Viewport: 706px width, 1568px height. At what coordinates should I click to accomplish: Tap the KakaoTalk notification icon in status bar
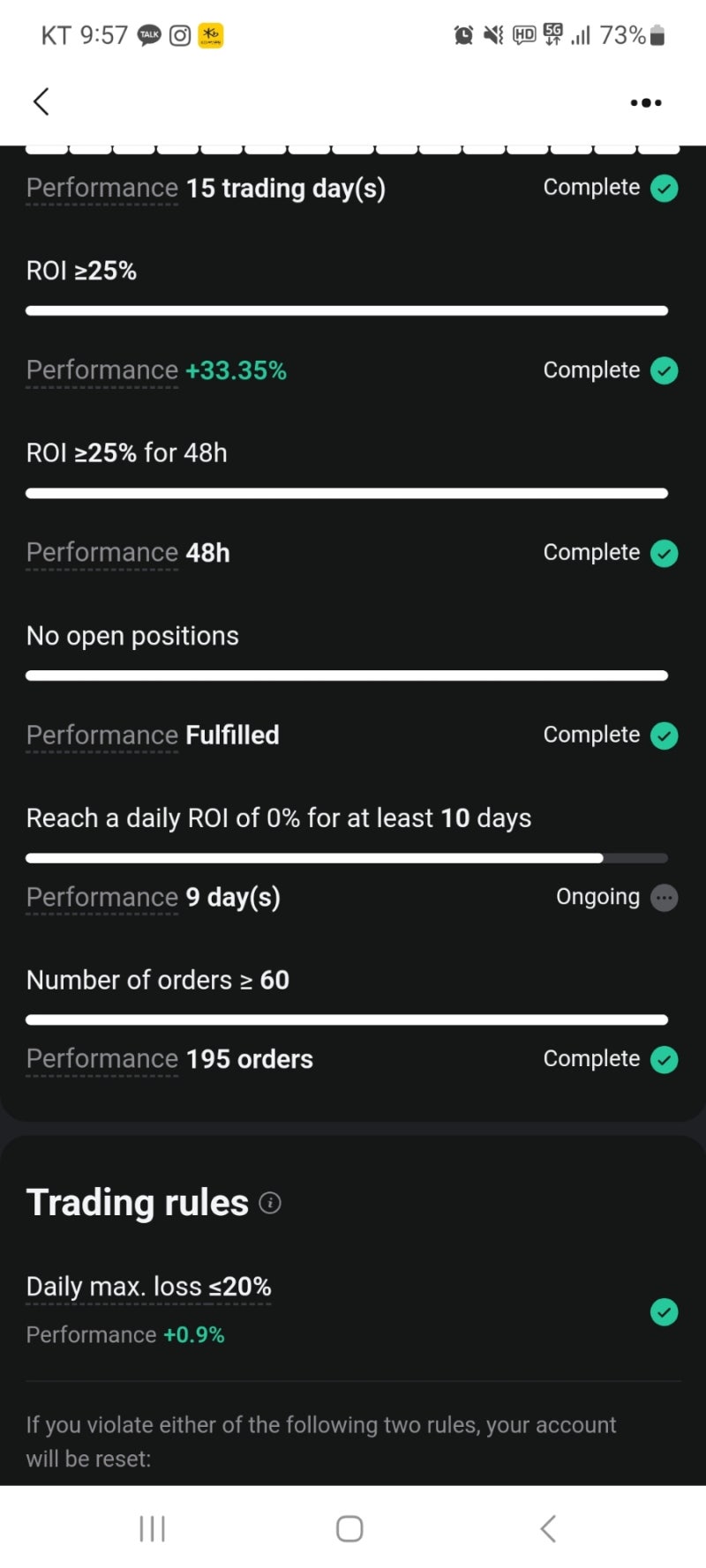(149, 35)
